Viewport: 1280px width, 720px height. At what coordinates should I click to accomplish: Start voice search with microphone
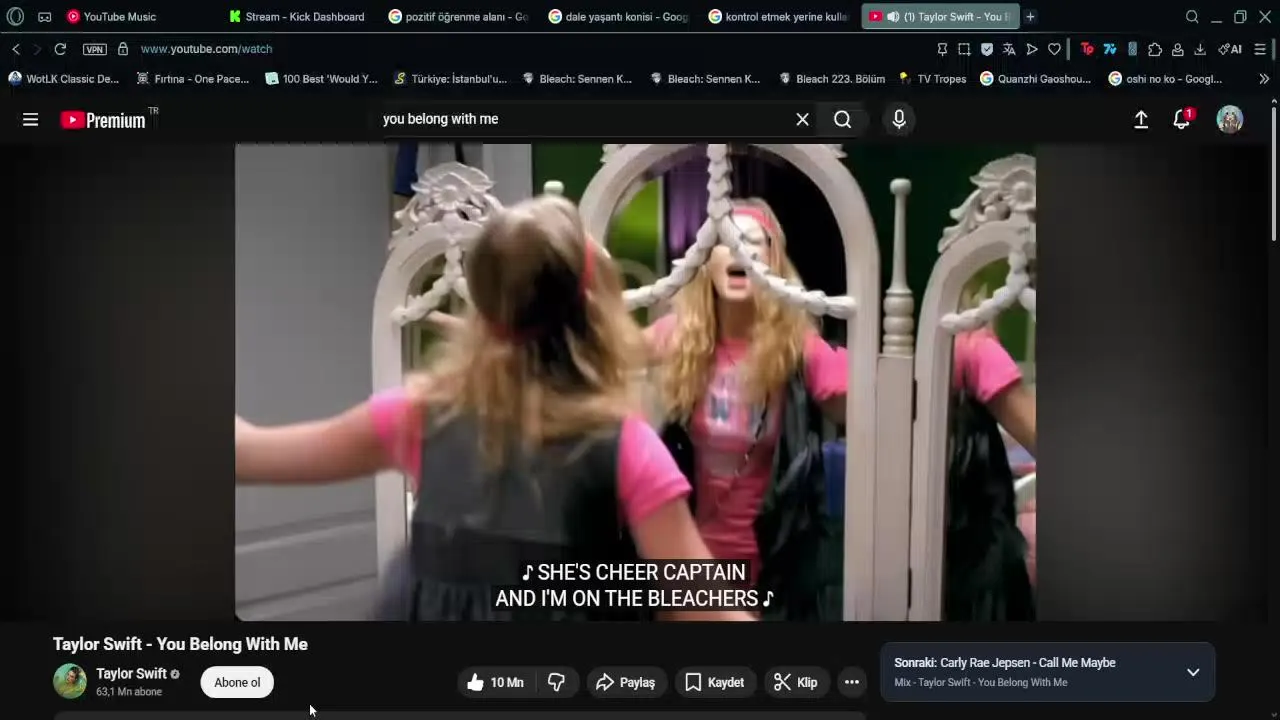point(899,120)
